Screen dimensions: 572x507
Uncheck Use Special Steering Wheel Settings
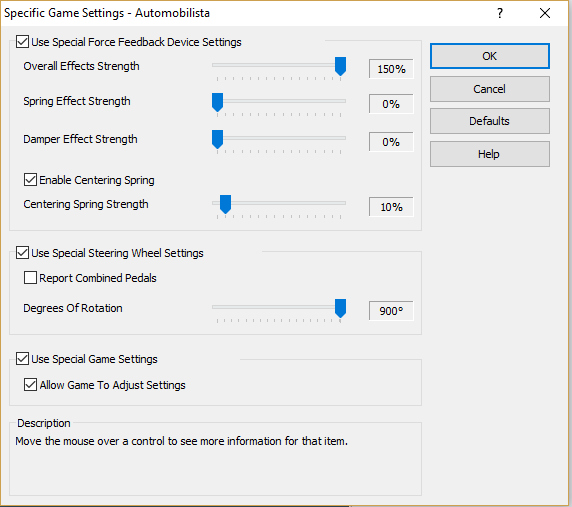tap(23, 252)
